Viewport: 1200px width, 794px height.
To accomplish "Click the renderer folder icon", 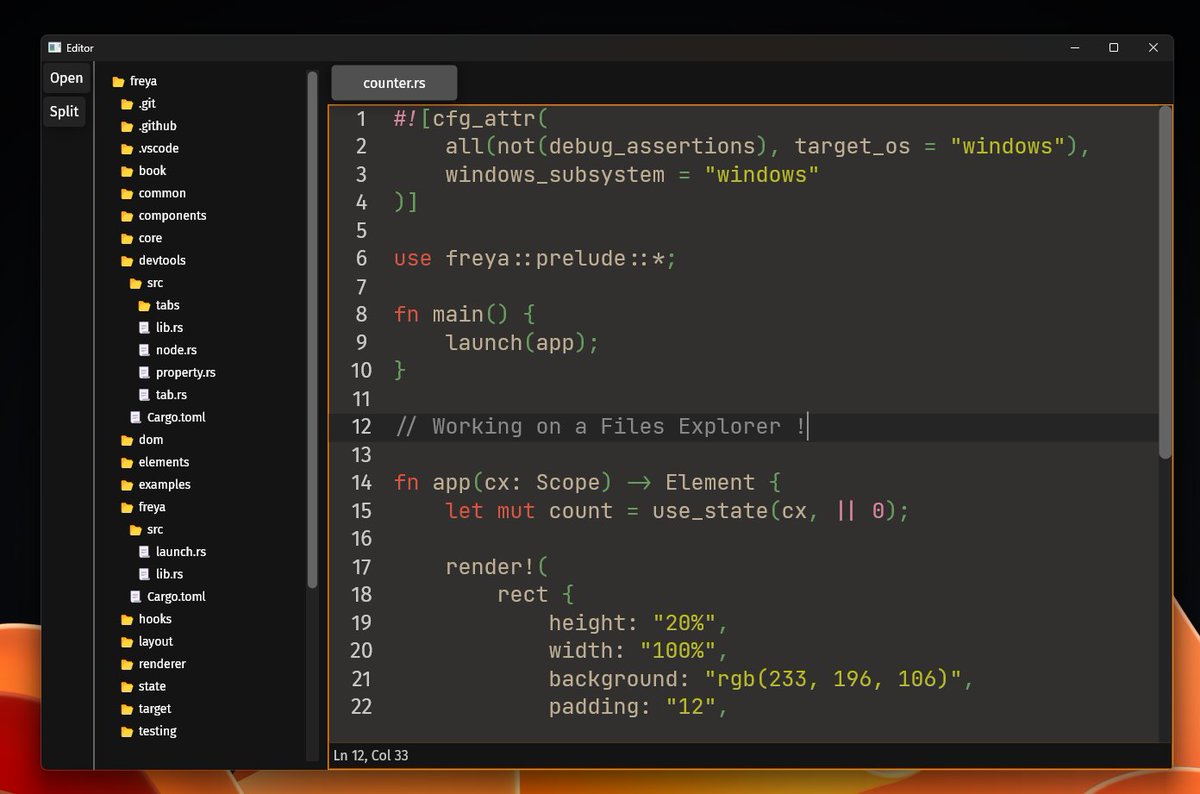I will [x=127, y=665].
